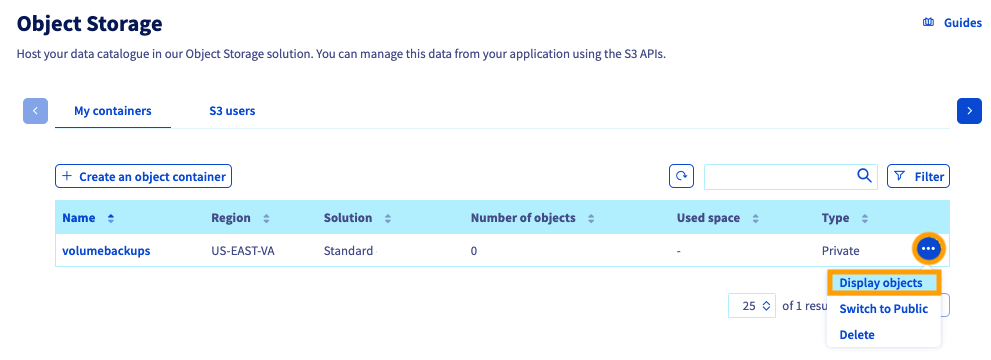991x360 pixels.
Task: Click Create an object container button
Action: point(143,176)
